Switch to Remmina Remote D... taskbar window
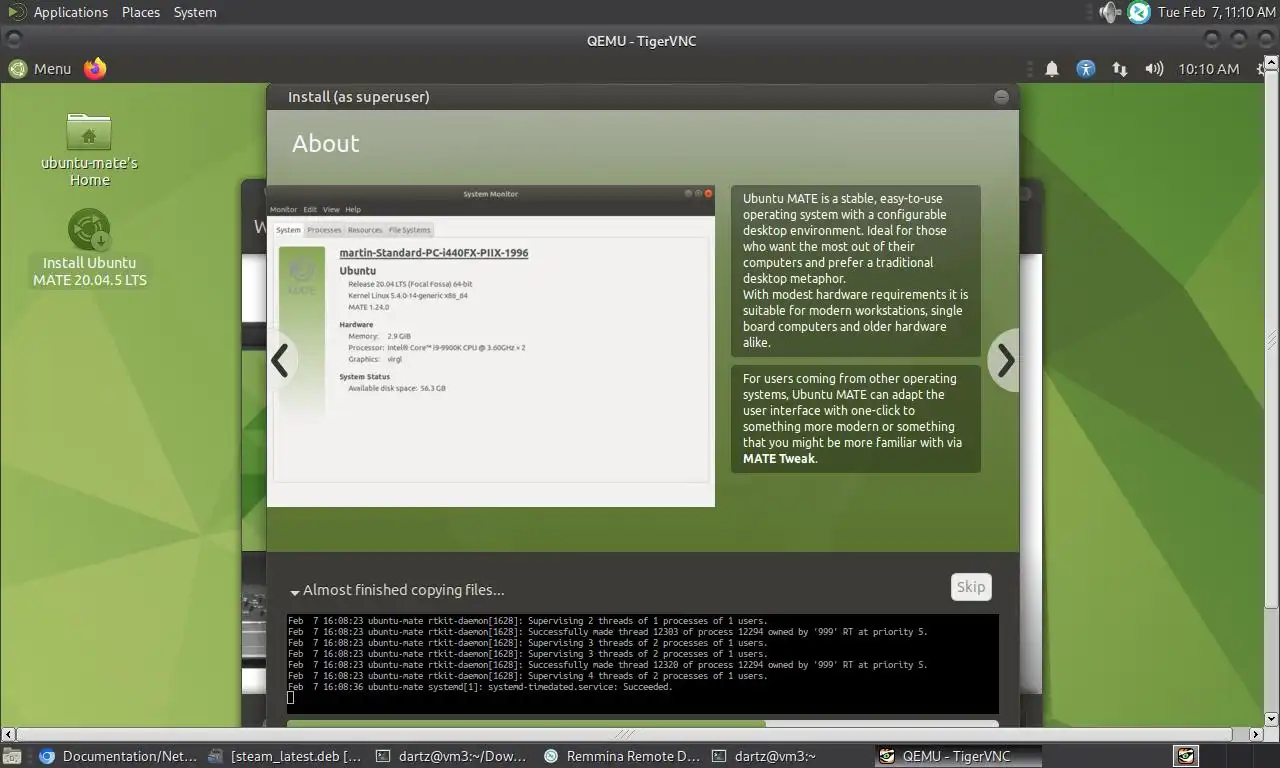Viewport: 1280px width, 768px height. point(621,756)
